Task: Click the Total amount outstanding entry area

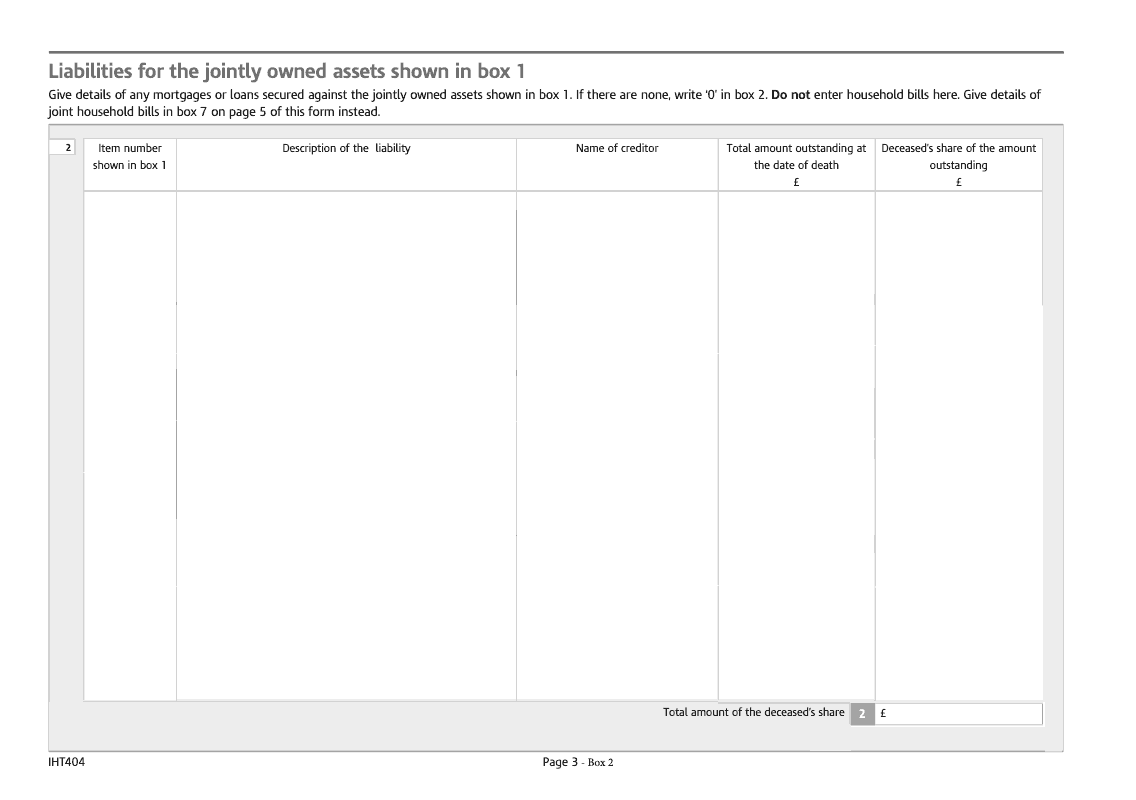Action: click(796, 445)
